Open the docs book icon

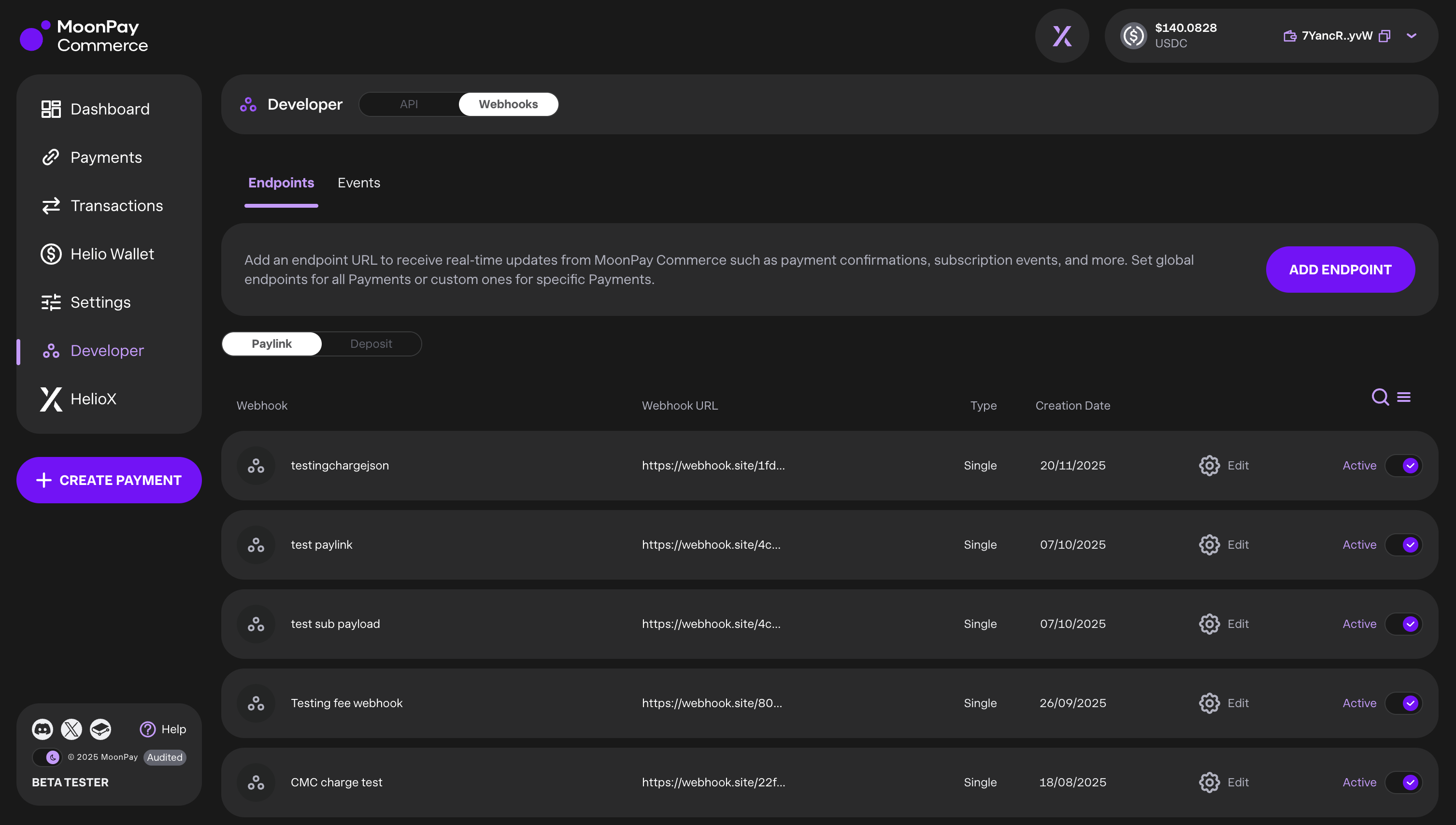tap(100, 729)
